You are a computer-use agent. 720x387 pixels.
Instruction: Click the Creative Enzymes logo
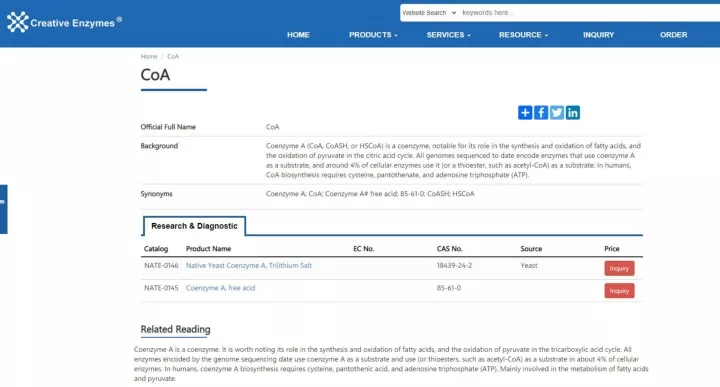pyautogui.click(x=64, y=22)
